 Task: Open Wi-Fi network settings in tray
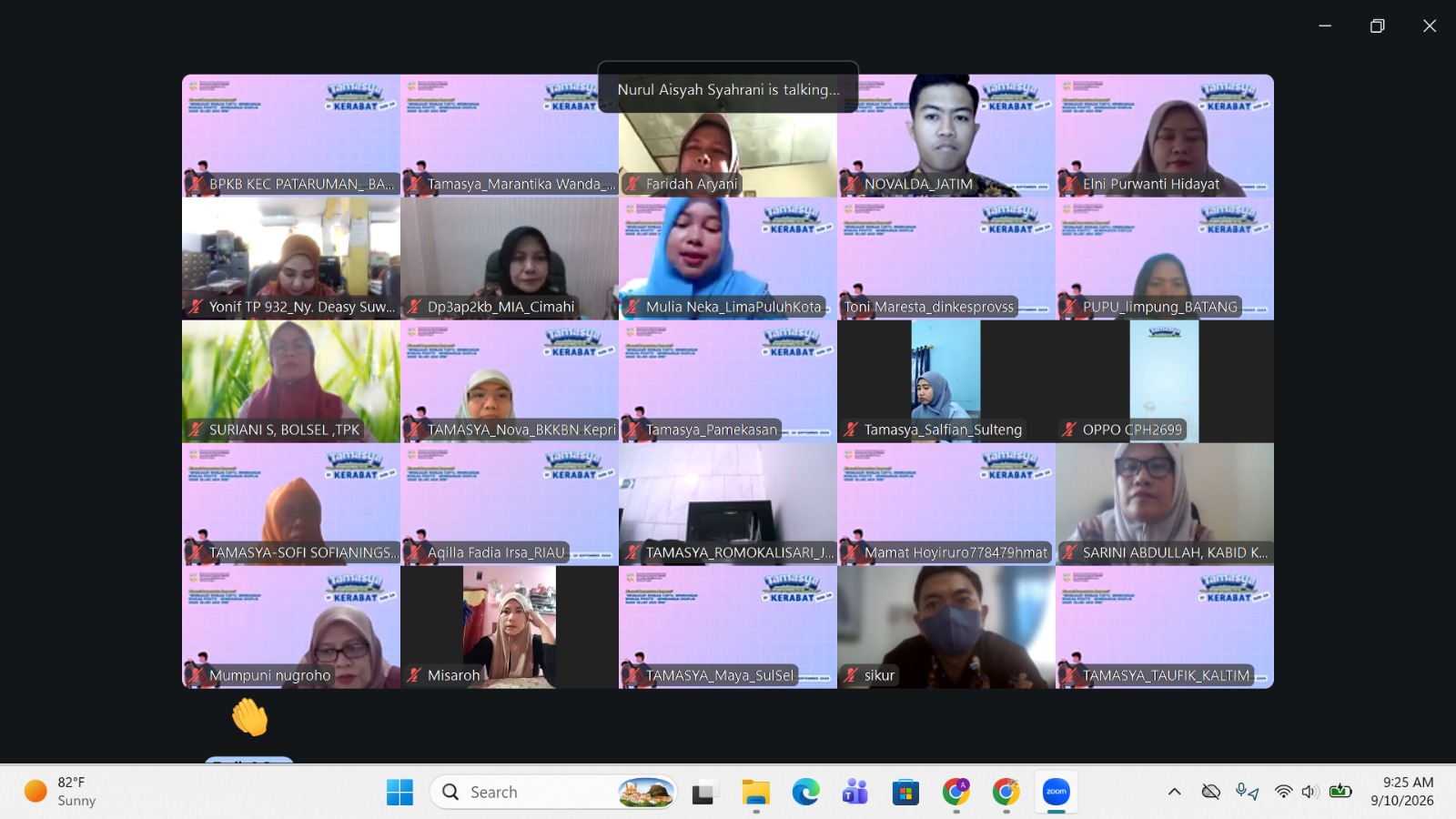[x=1283, y=792]
